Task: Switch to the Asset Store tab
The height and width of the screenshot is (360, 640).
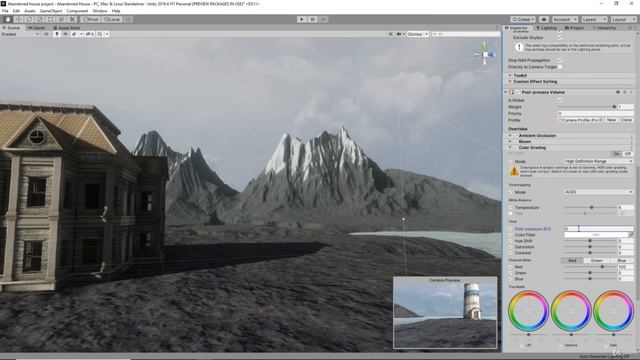Action: coord(67,28)
